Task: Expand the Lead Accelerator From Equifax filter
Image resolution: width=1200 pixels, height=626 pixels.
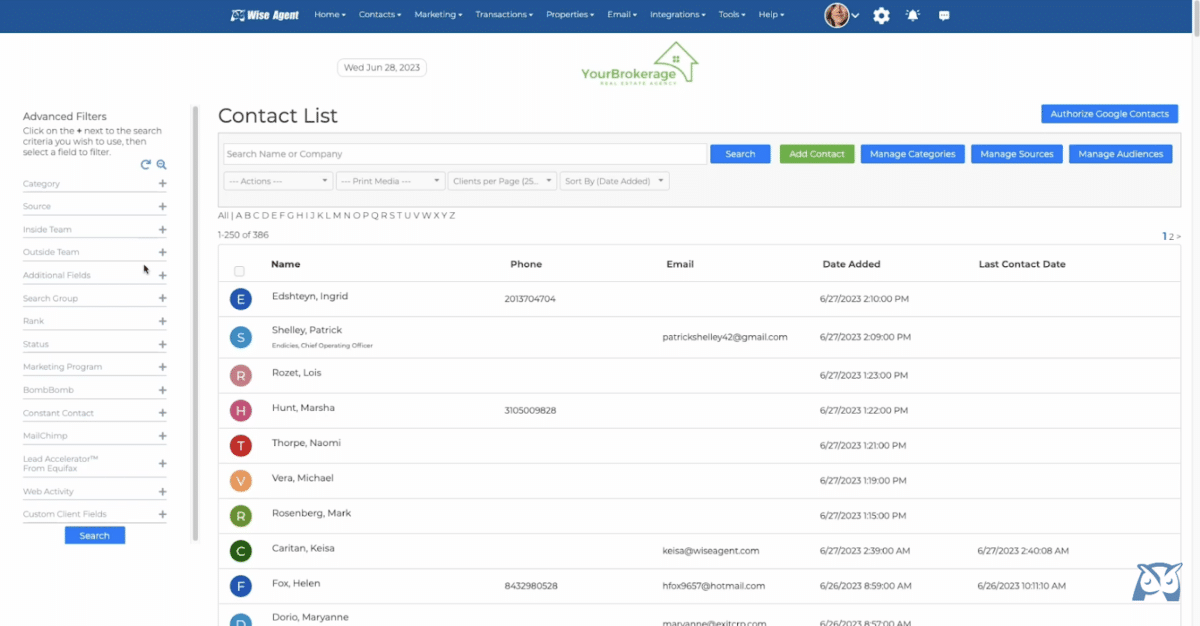Action: [x=162, y=465]
